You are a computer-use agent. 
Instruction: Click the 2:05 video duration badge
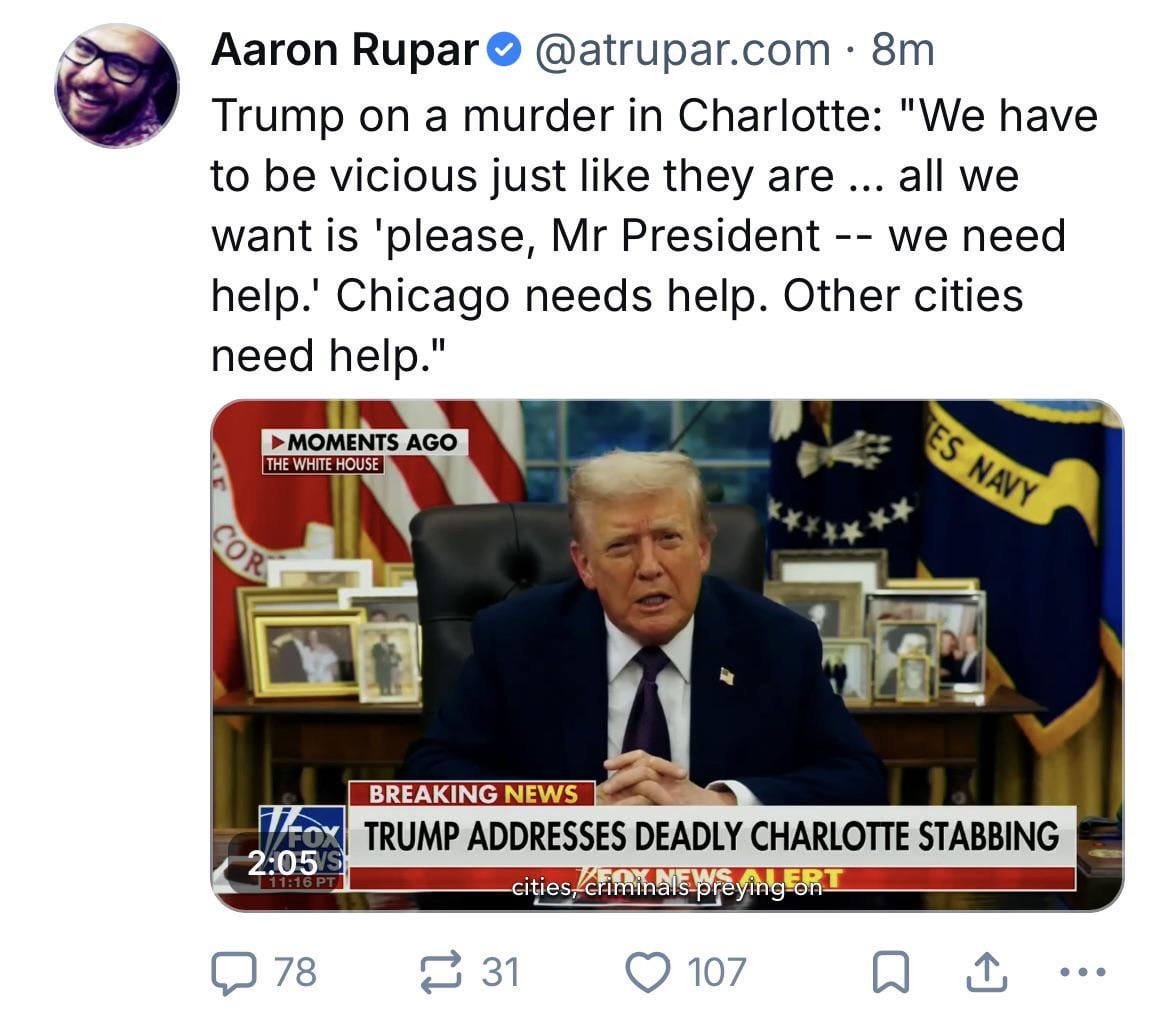click(x=282, y=863)
